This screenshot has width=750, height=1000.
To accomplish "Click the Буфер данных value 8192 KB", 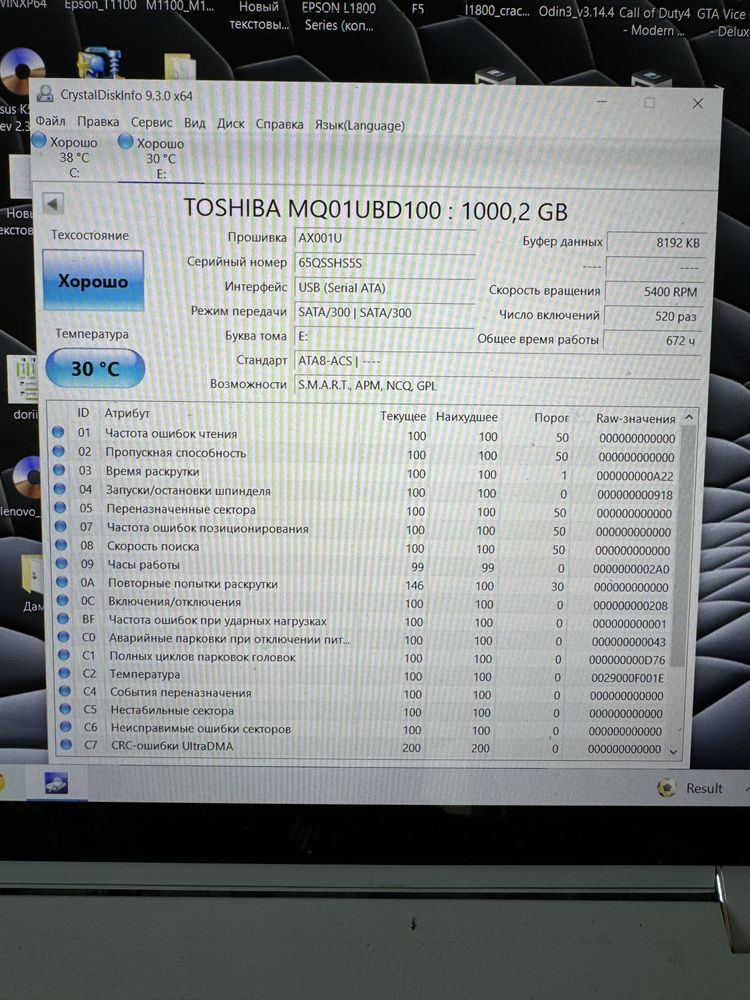I will point(656,242).
